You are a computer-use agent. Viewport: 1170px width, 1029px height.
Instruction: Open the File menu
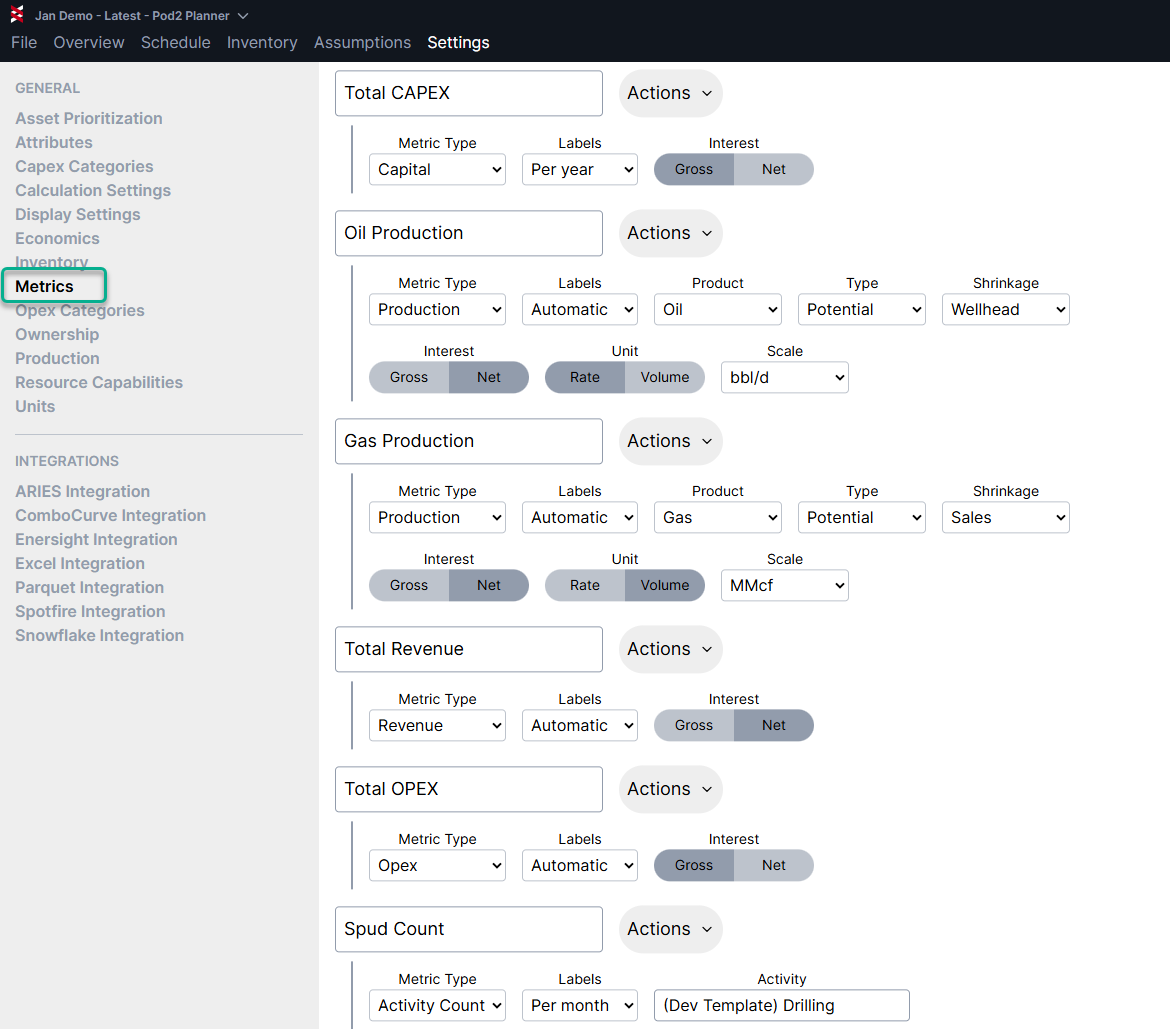point(24,42)
